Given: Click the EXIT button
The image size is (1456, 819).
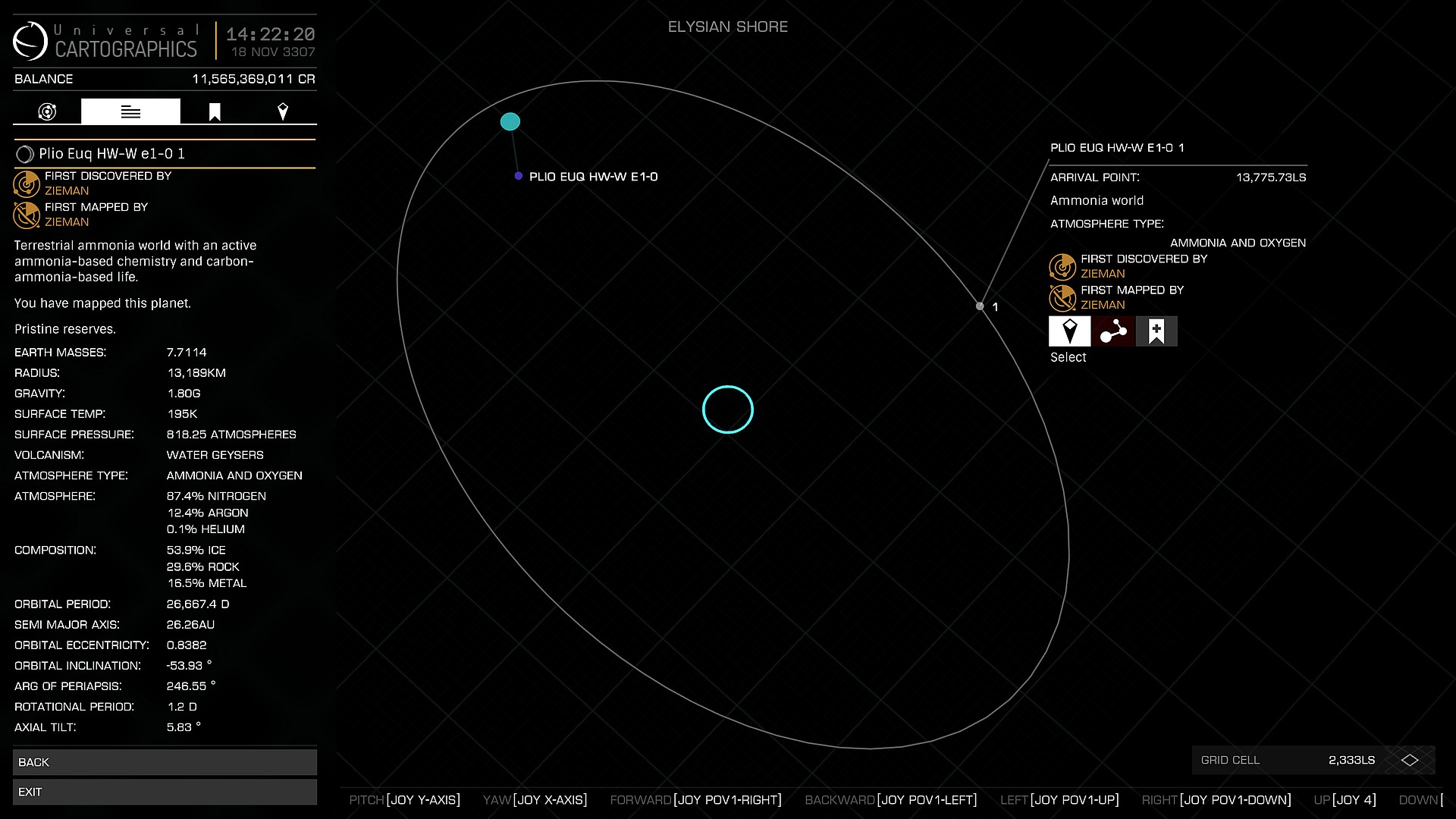Looking at the screenshot, I should pos(165,792).
